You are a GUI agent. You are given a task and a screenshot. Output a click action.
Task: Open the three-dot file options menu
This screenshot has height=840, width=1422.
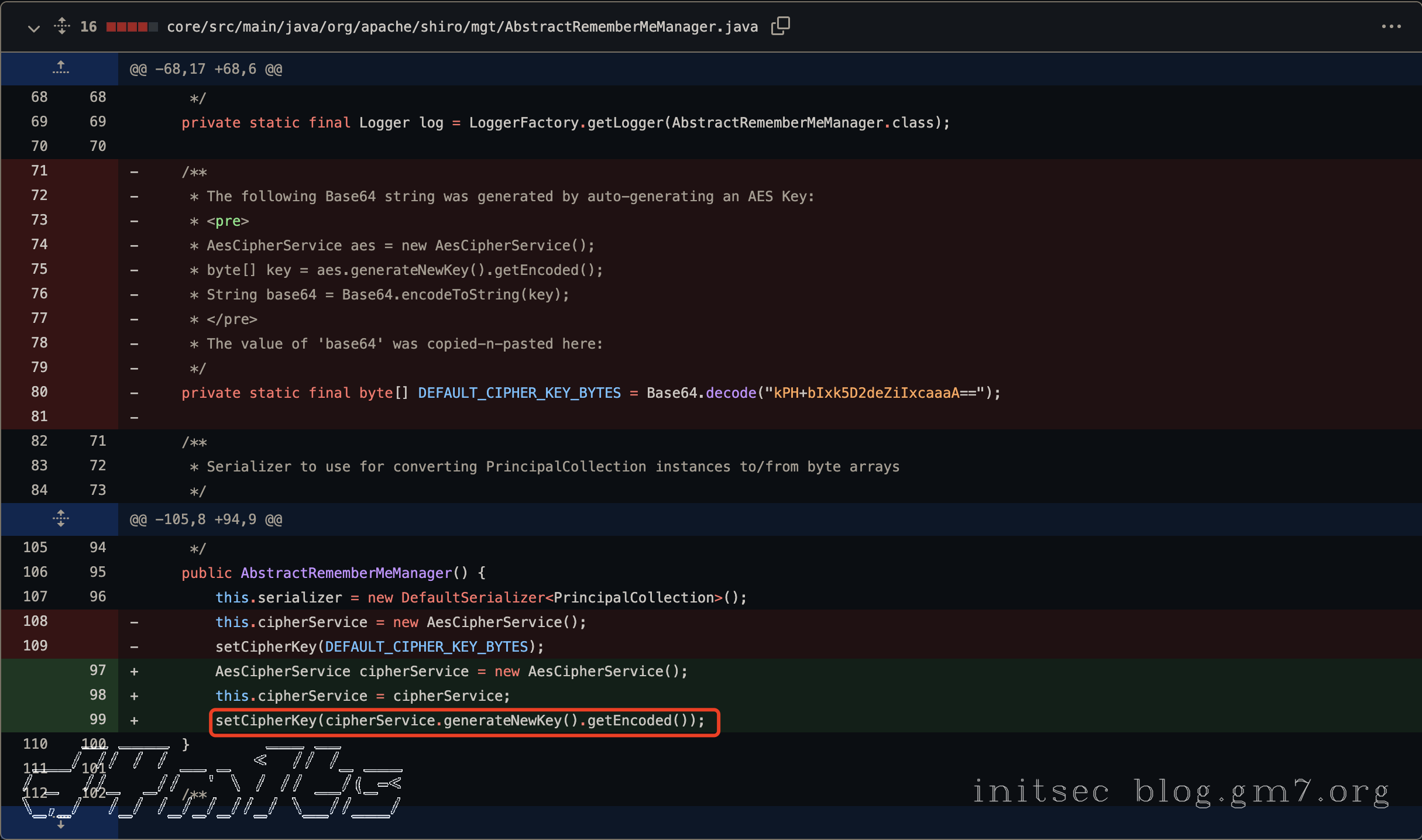[x=1391, y=26]
